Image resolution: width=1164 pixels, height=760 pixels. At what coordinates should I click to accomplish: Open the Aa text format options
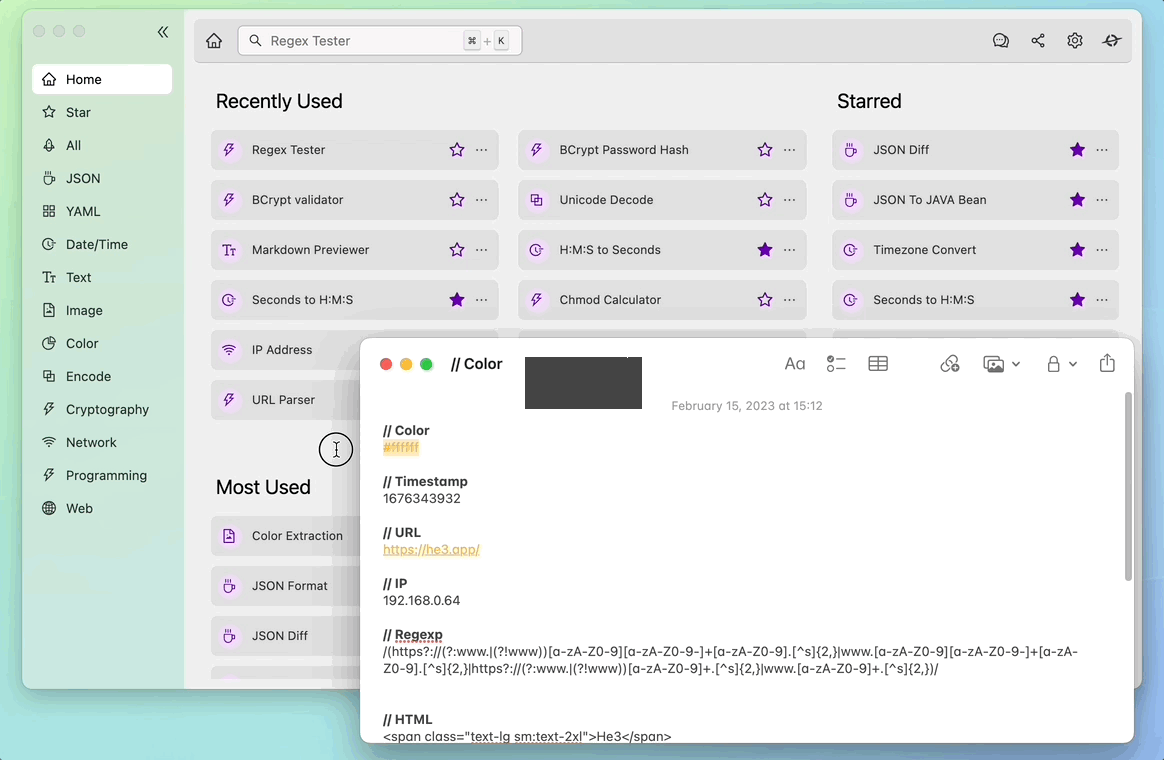tap(794, 364)
